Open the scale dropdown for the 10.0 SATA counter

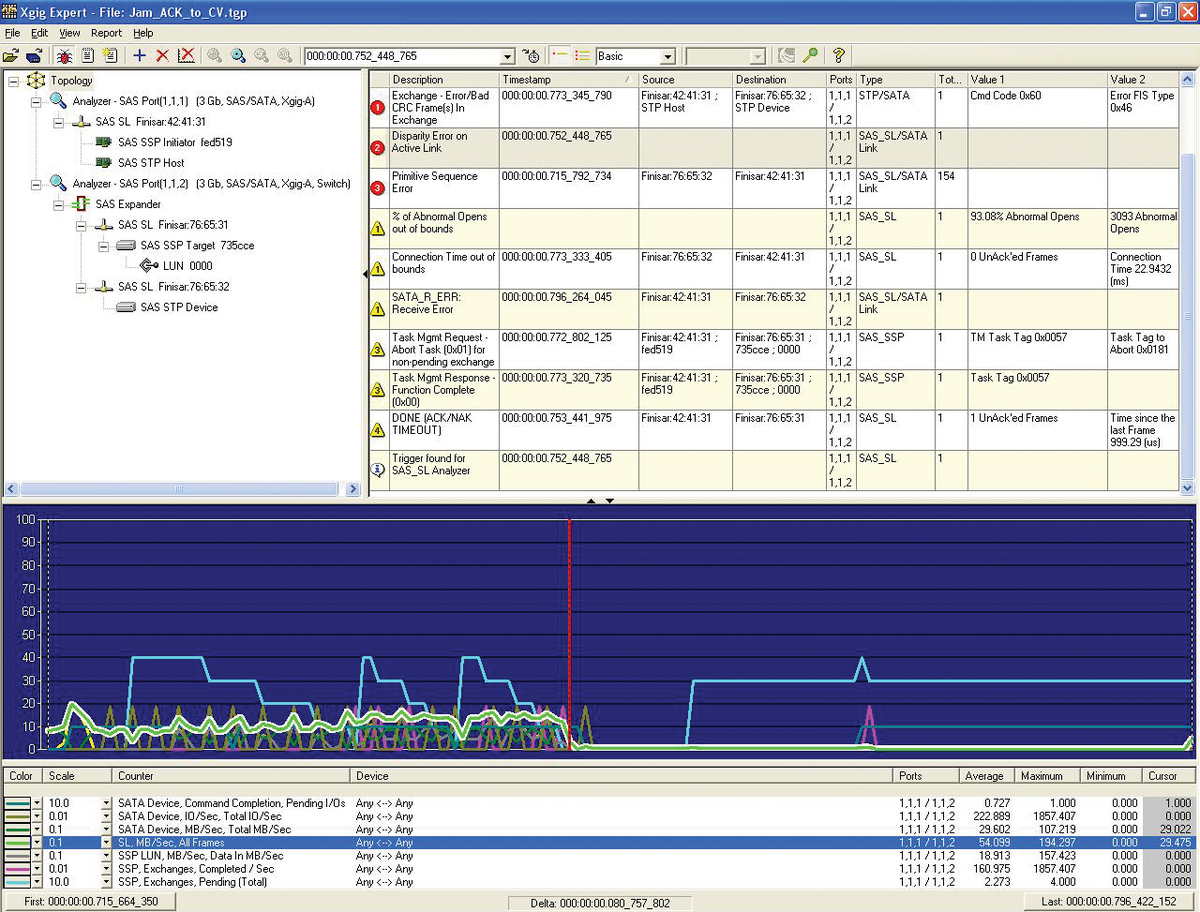[106, 803]
